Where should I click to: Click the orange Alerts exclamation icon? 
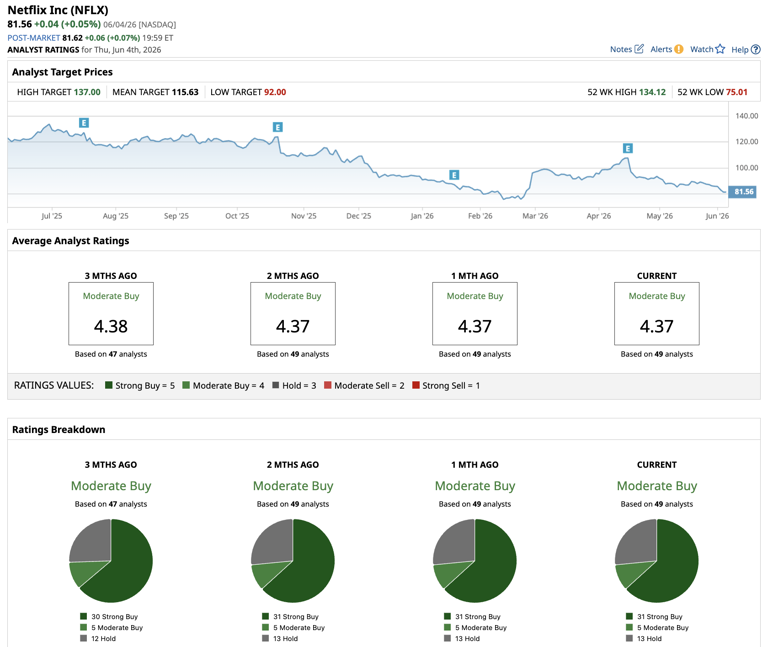[678, 49]
